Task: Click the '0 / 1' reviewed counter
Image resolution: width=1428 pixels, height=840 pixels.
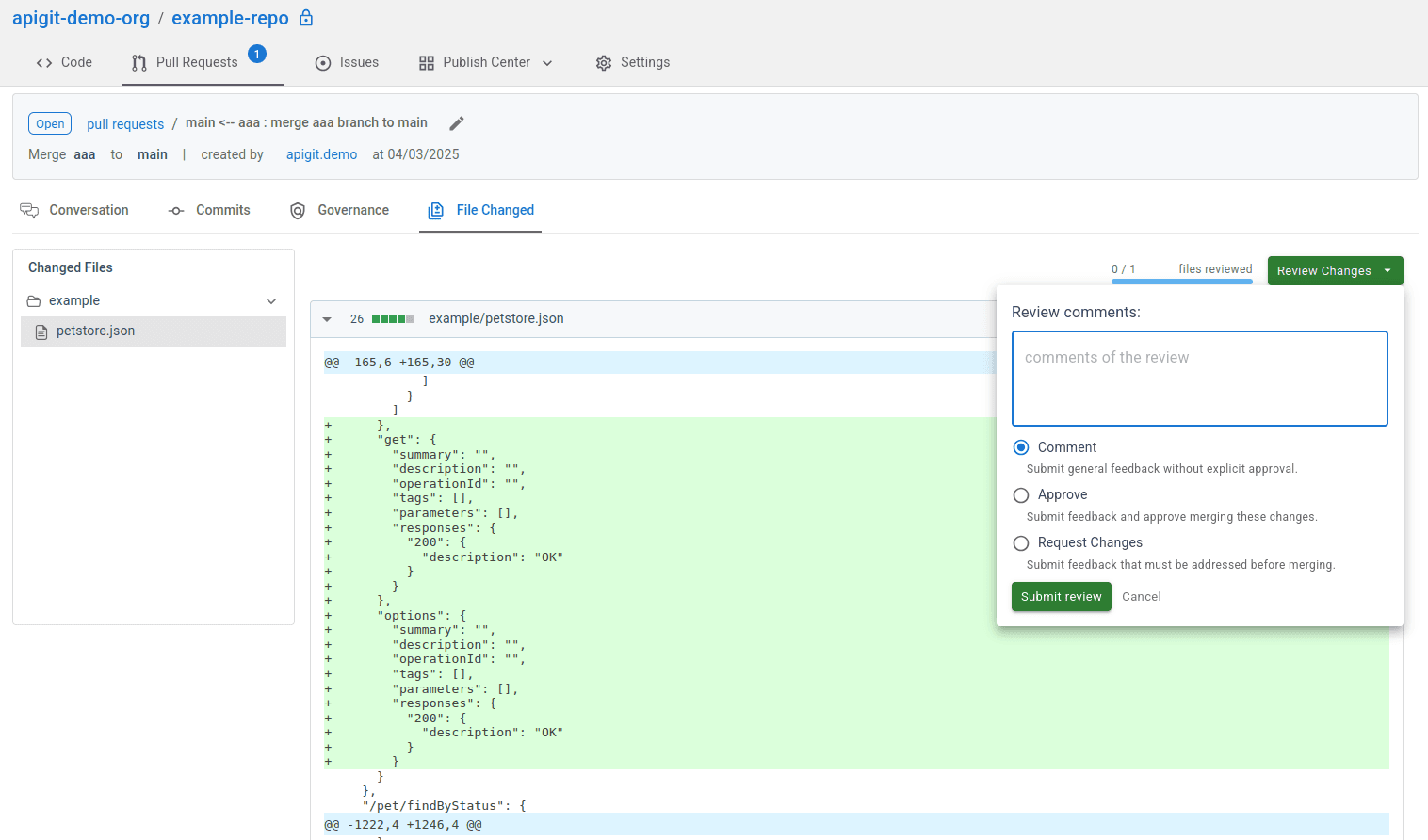Action: click(1124, 269)
